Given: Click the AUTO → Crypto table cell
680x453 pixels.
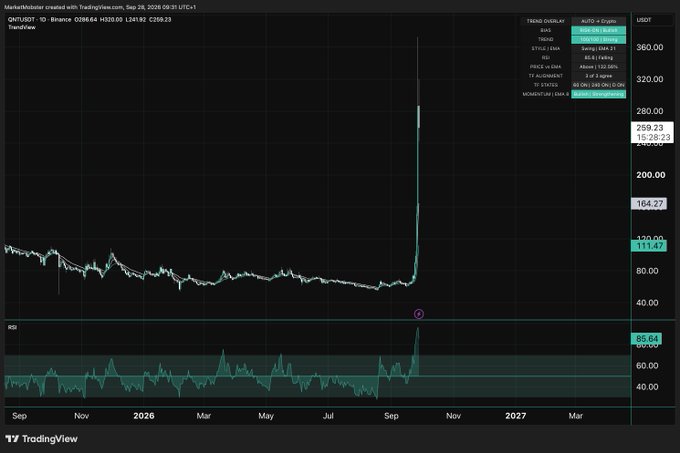Looking at the screenshot, I should pos(598,21).
